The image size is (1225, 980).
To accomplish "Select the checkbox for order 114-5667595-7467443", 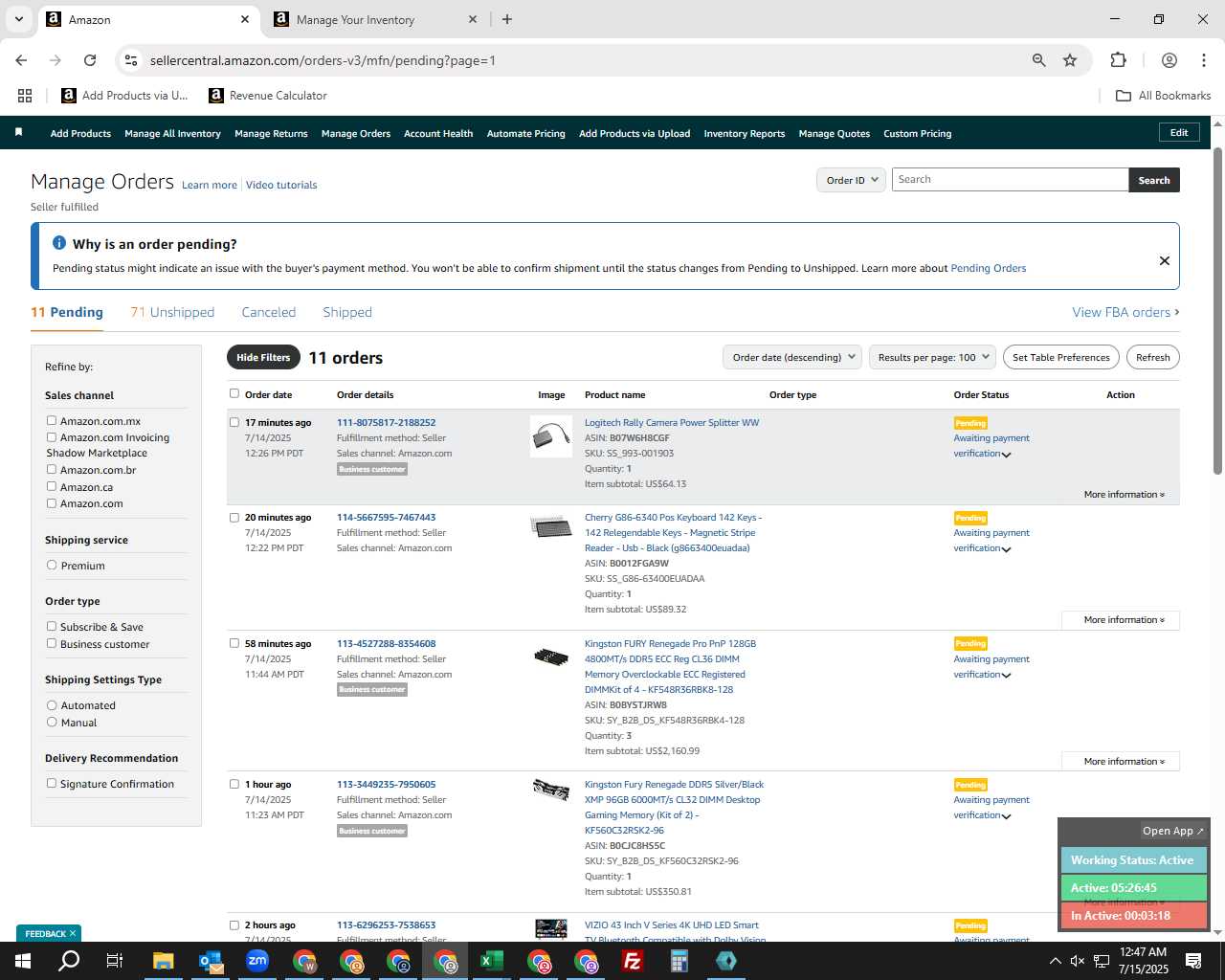I will coord(234,517).
